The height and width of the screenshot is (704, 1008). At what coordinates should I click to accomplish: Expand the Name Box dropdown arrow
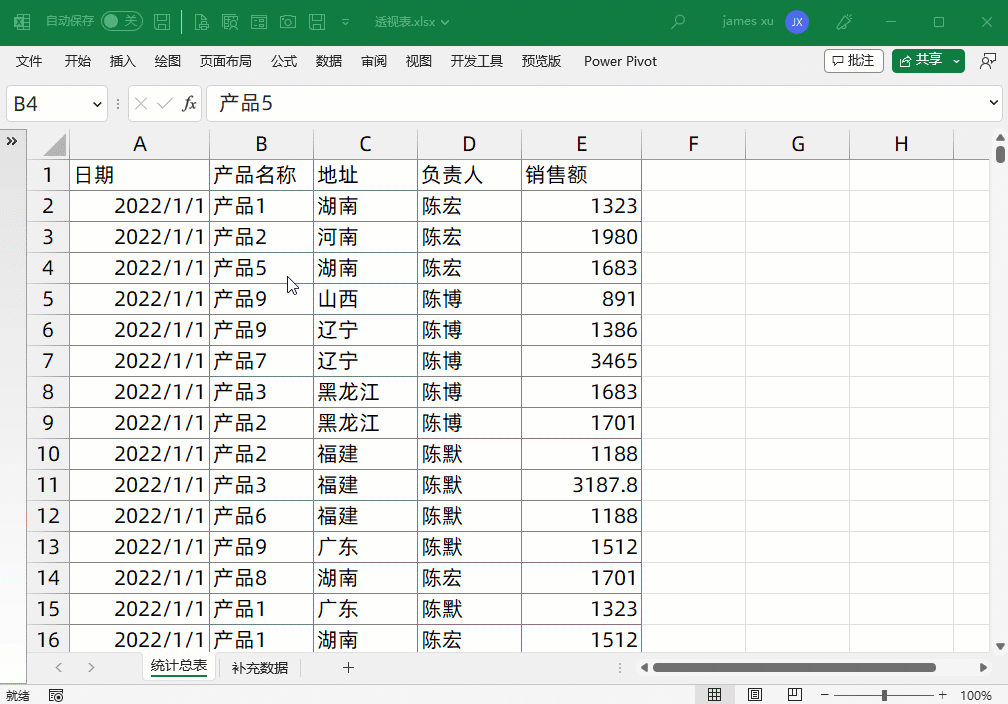point(97,104)
